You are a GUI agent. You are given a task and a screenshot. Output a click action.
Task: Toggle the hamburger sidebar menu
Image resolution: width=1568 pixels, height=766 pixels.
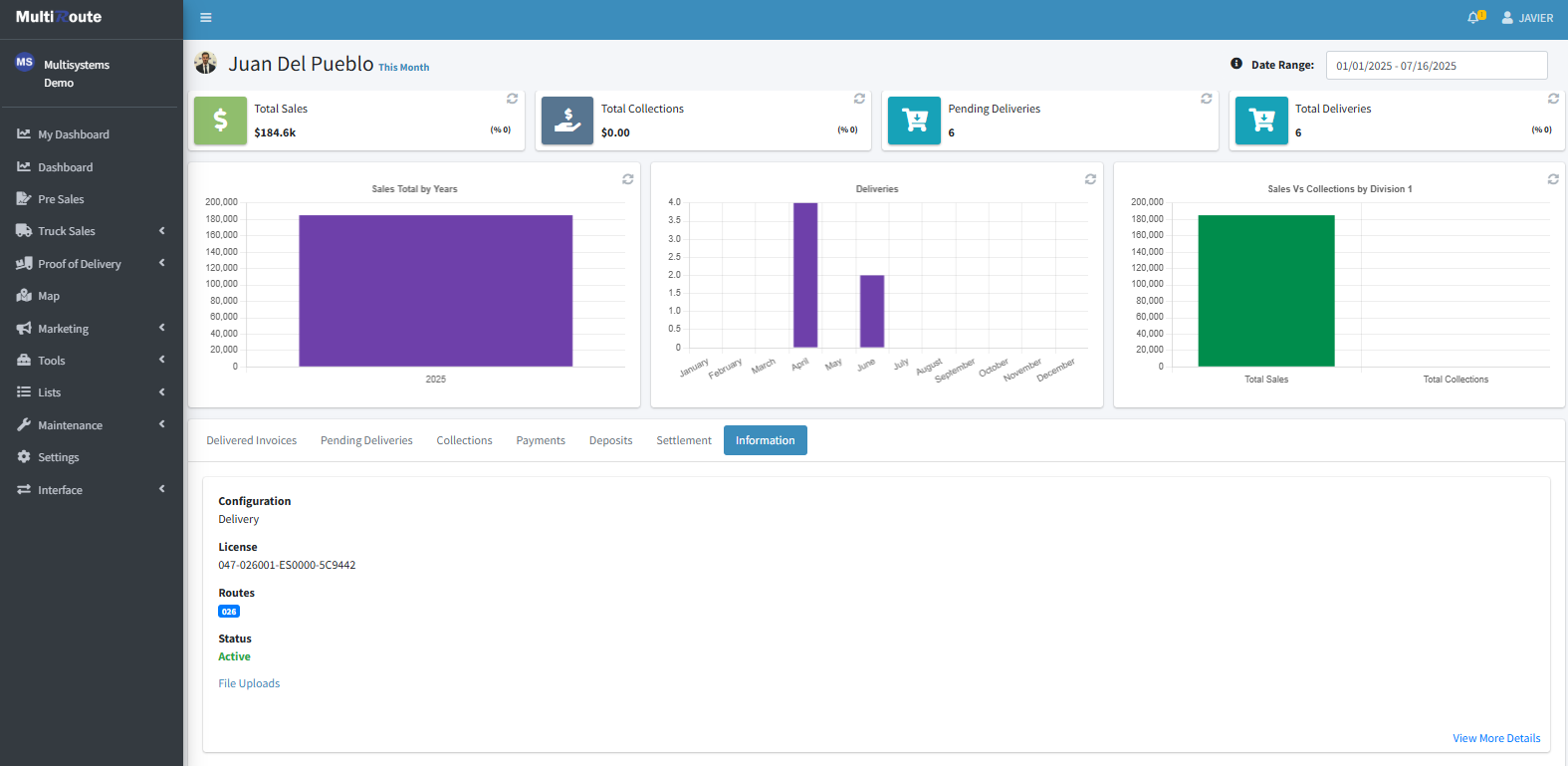coord(205,18)
